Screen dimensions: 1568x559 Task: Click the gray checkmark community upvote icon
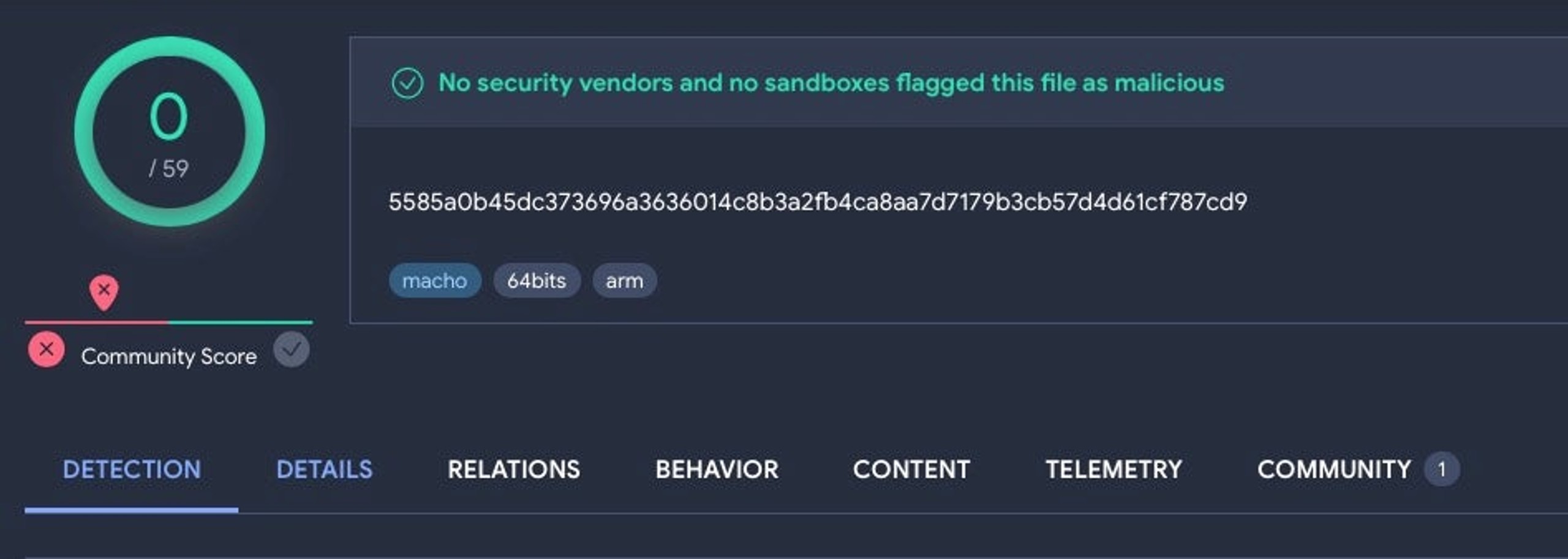coord(291,350)
